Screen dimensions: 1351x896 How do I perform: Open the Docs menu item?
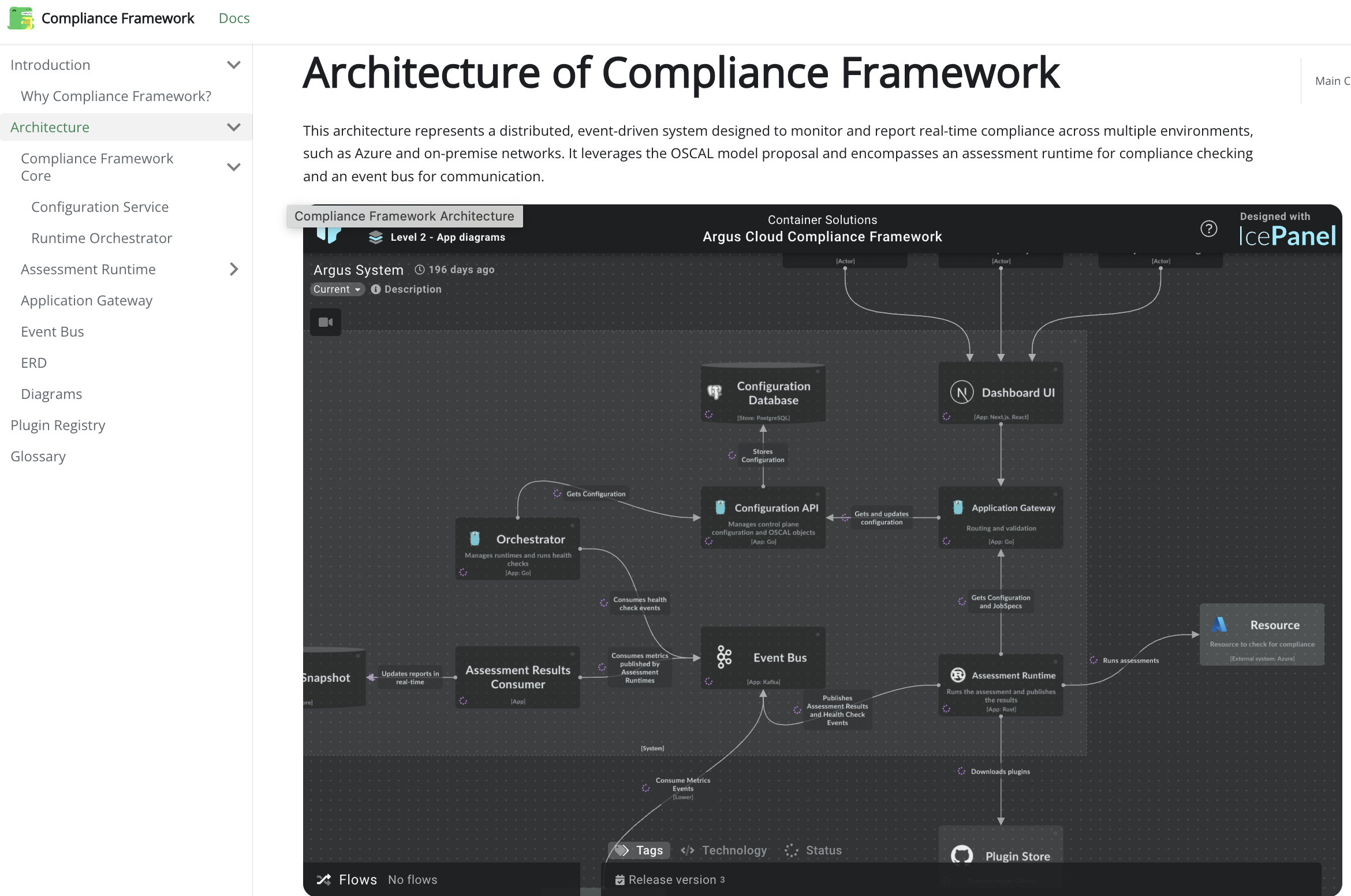coord(234,18)
